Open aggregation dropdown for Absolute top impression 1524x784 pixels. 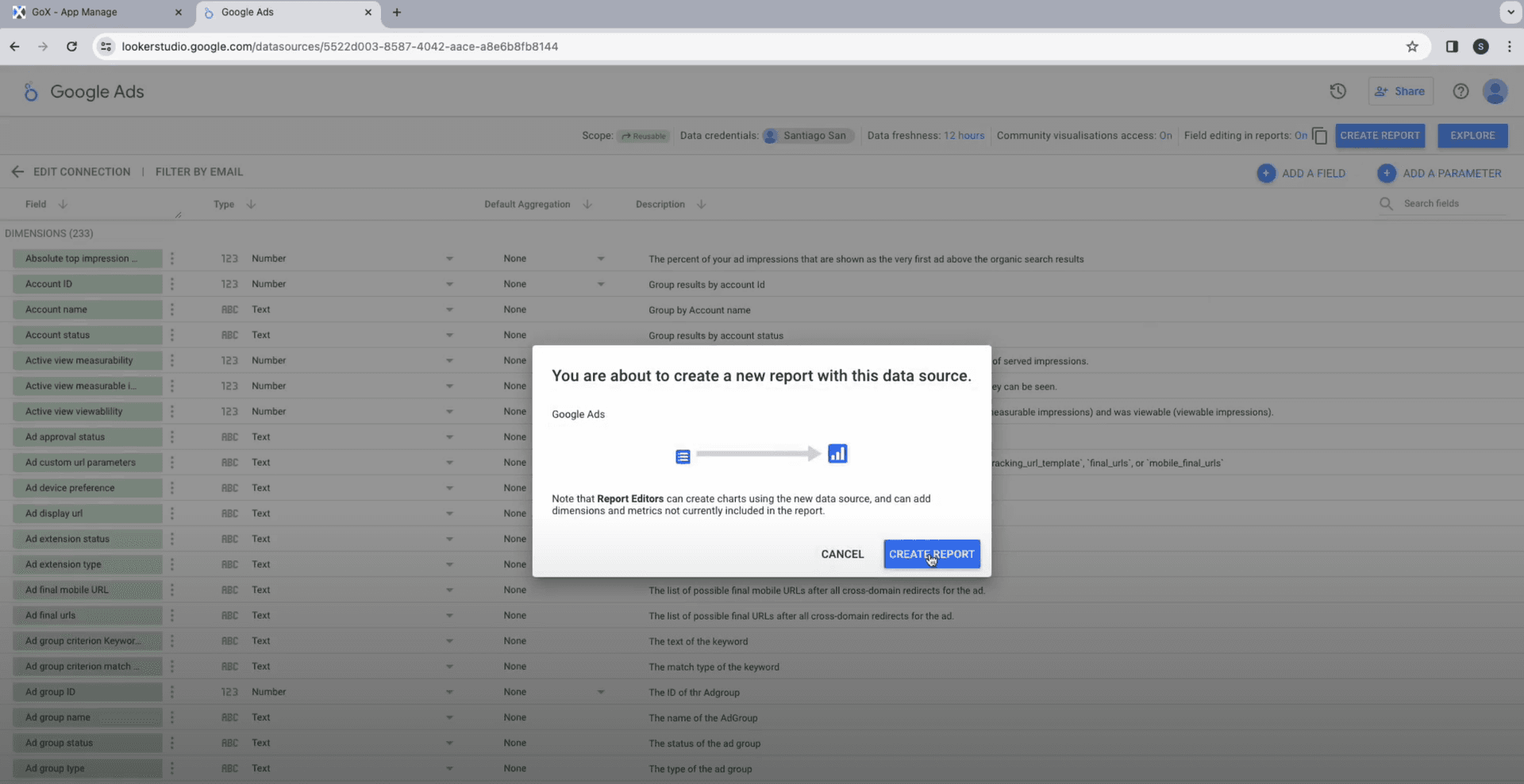pos(601,259)
